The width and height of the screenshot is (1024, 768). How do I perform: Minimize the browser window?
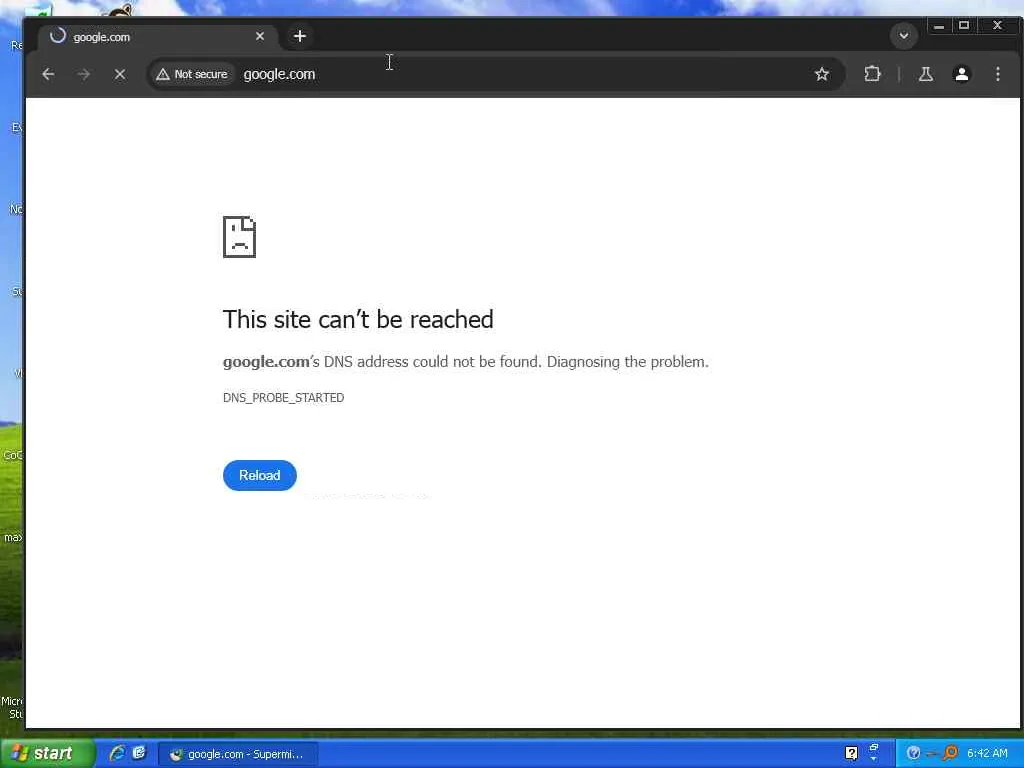938,26
